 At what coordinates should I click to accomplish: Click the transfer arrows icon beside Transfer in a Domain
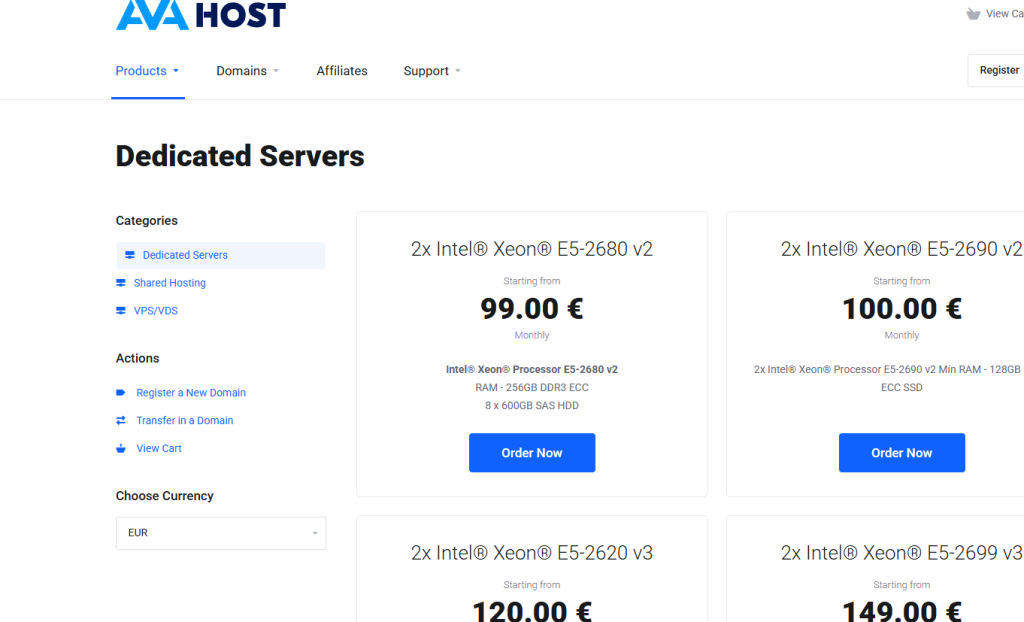(121, 421)
